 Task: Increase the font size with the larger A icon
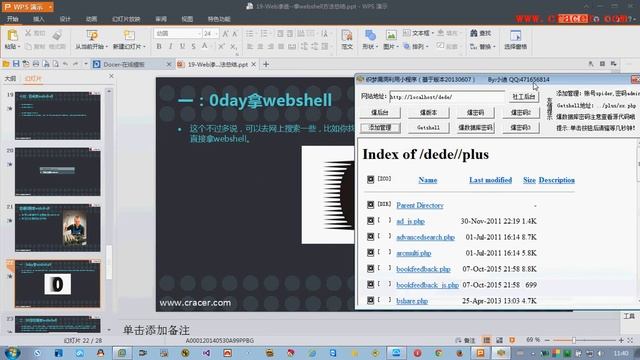point(225,33)
